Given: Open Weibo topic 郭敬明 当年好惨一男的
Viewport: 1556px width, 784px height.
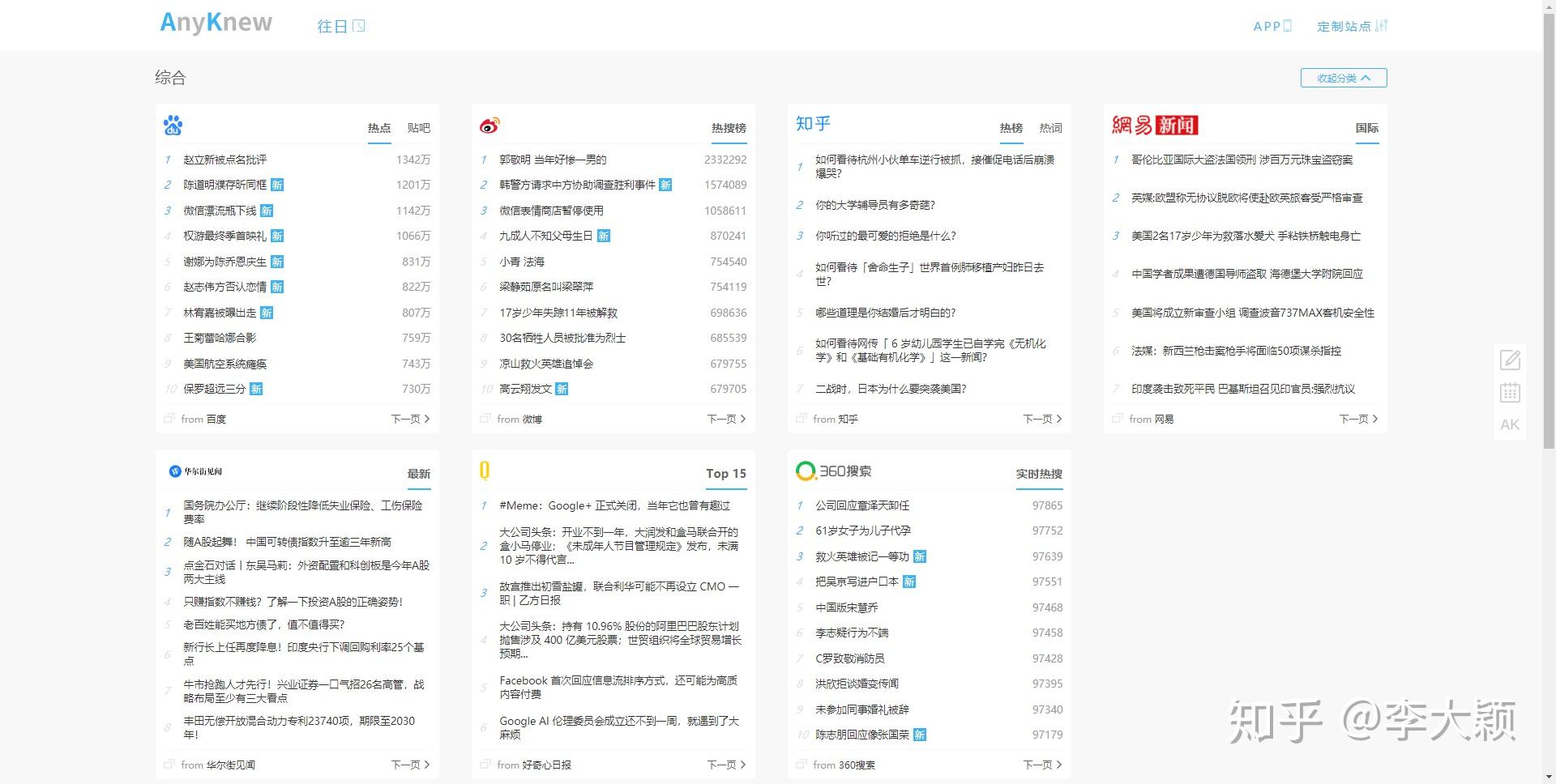Looking at the screenshot, I should pos(553,160).
